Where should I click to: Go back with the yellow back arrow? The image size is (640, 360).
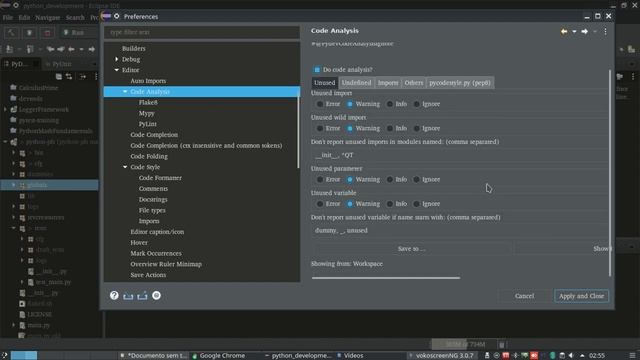click(564, 31)
